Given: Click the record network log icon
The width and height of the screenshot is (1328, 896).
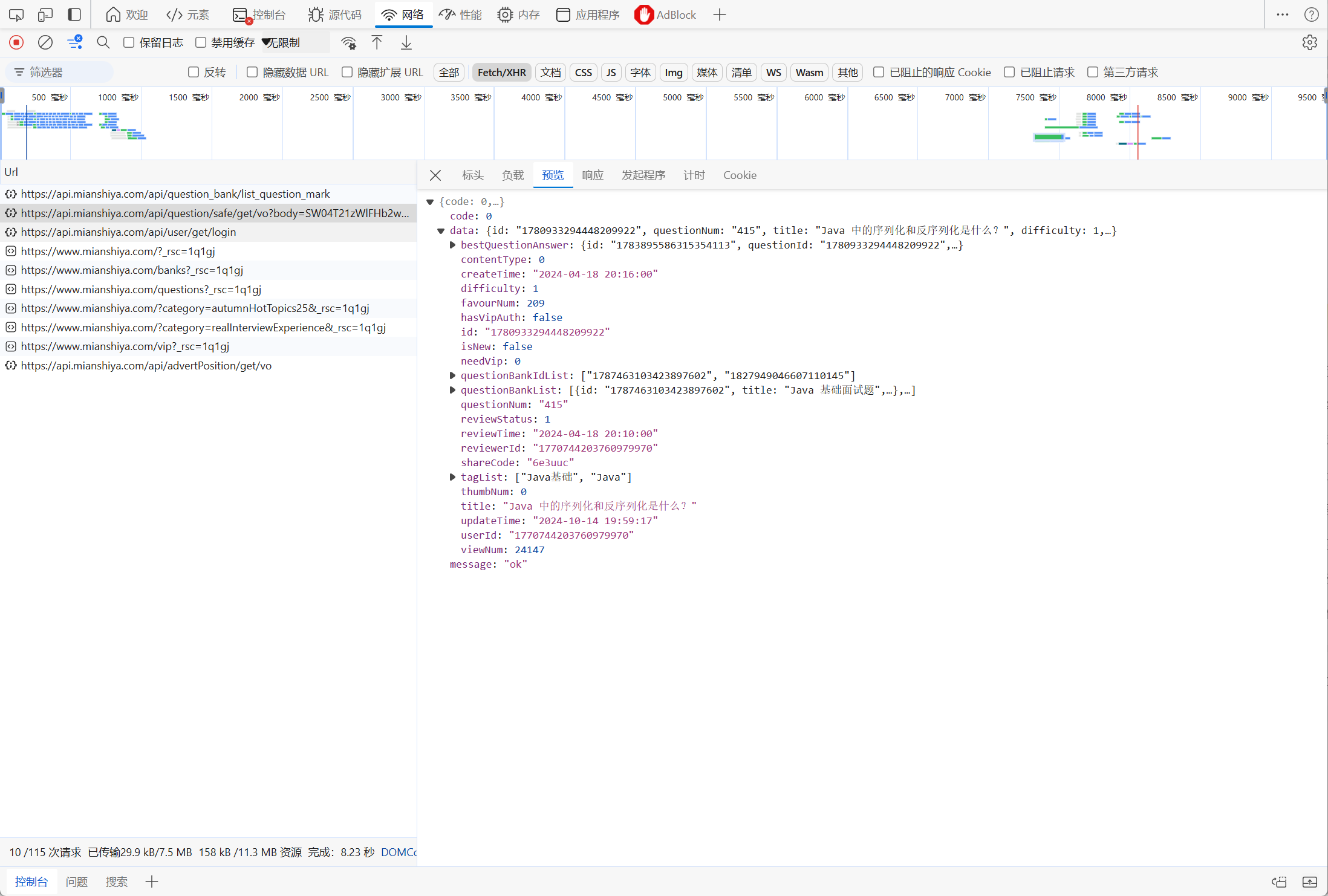Looking at the screenshot, I should (x=16, y=42).
